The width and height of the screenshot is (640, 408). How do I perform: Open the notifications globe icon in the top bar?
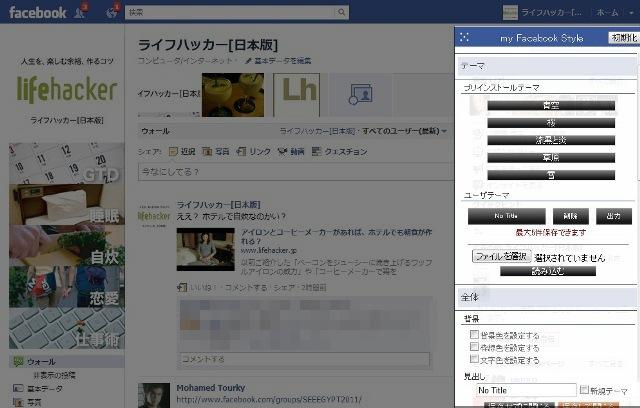[x=111, y=12]
